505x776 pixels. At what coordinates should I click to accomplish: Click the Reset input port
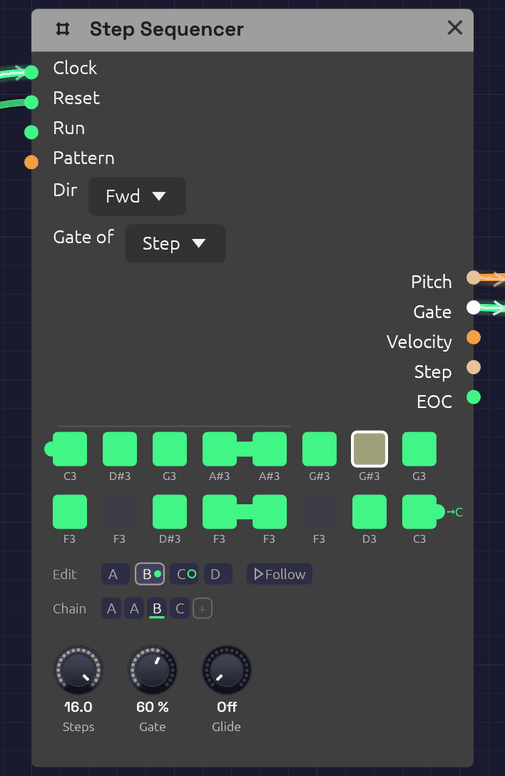click(31, 102)
